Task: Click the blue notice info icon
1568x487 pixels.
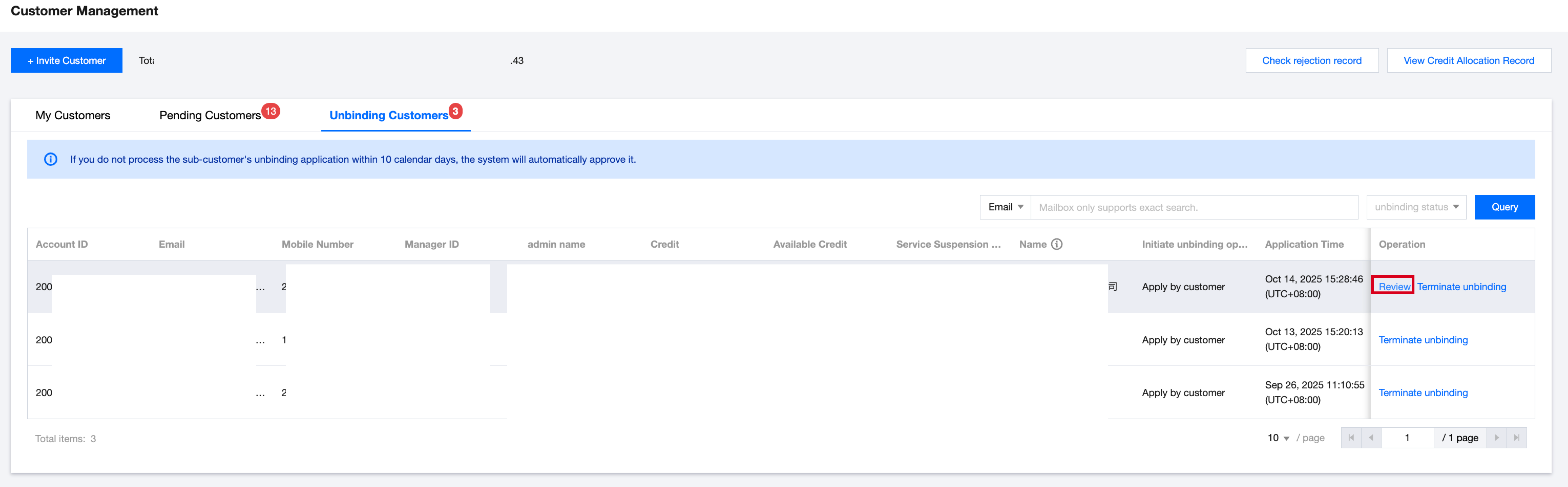Action: coord(50,159)
